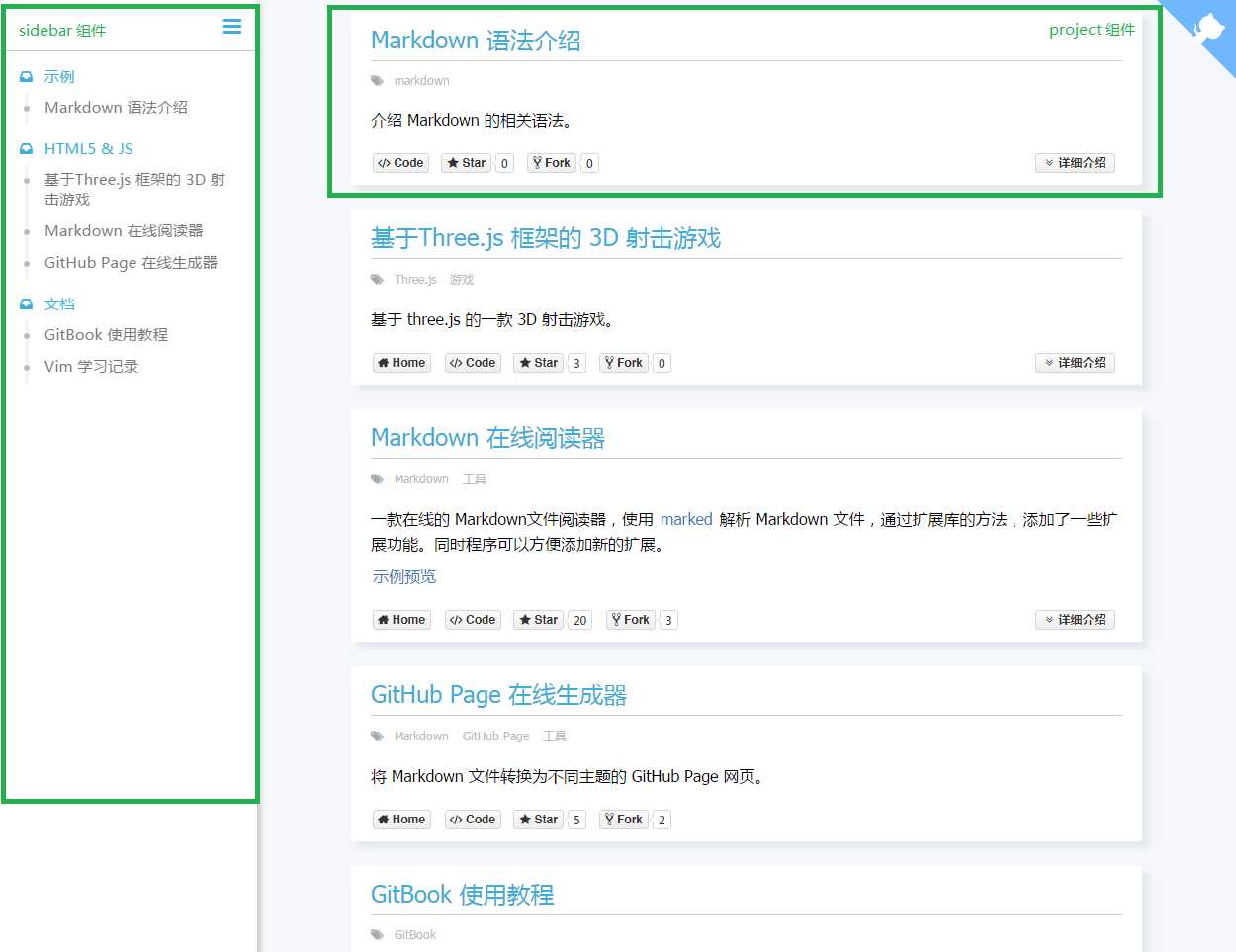Click the marked library link

pos(686,520)
